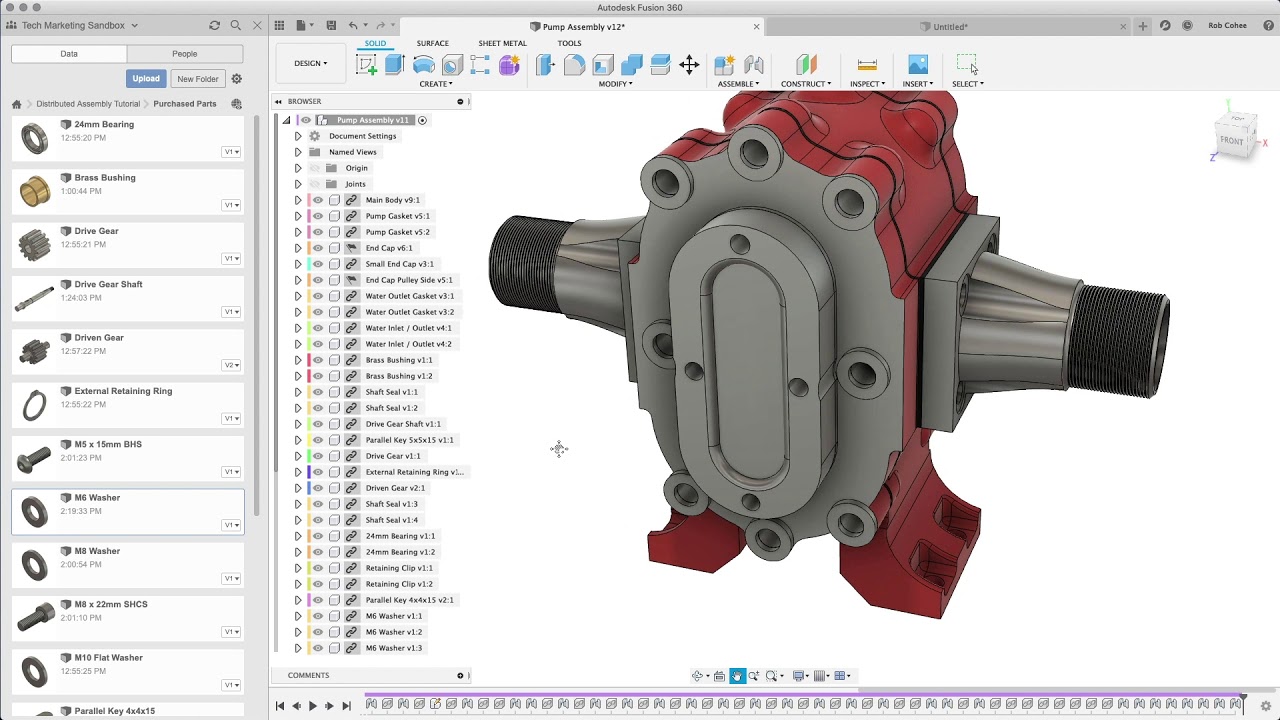The width and height of the screenshot is (1280, 720).
Task: Toggle eye icon for Origin folder
Action: [x=315, y=168]
